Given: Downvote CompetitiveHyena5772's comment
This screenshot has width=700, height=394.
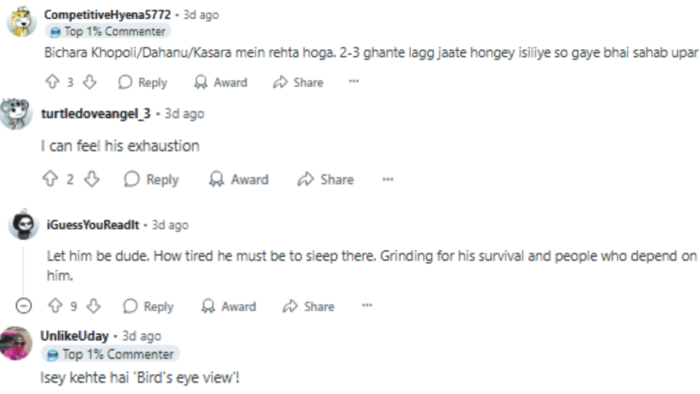Looking at the screenshot, I should point(90,82).
